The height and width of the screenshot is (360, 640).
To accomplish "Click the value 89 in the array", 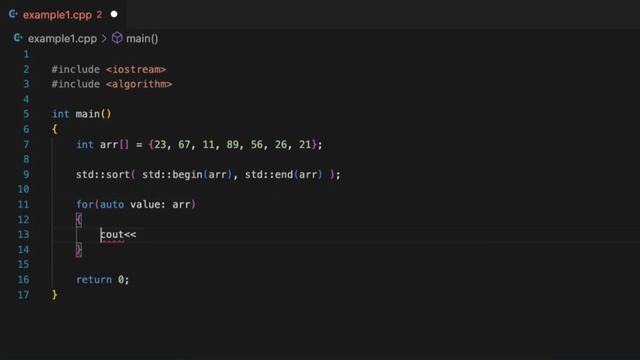I will coord(233,144).
